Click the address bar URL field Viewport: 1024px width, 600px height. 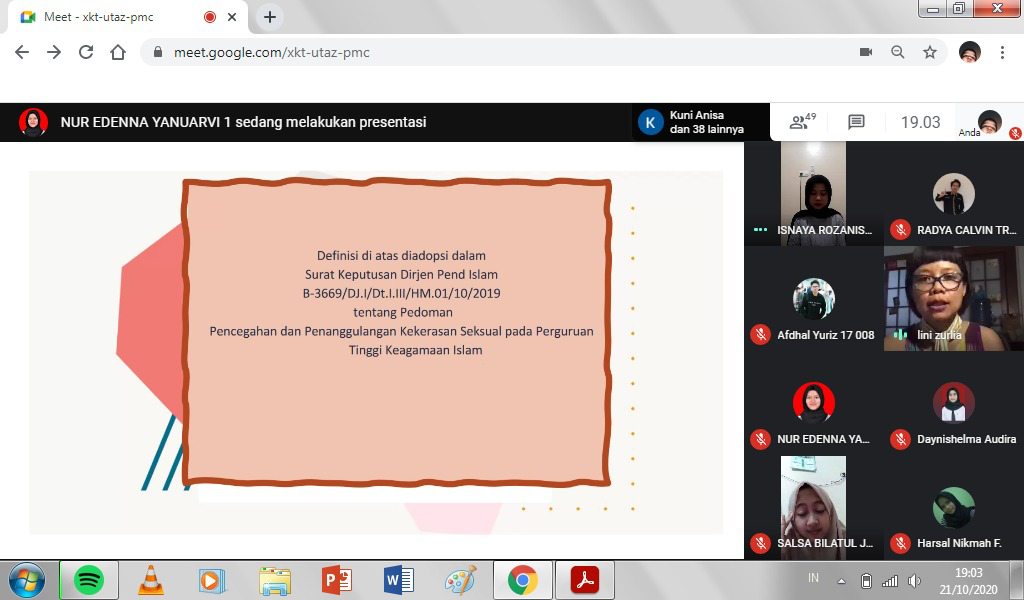point(500,52)
